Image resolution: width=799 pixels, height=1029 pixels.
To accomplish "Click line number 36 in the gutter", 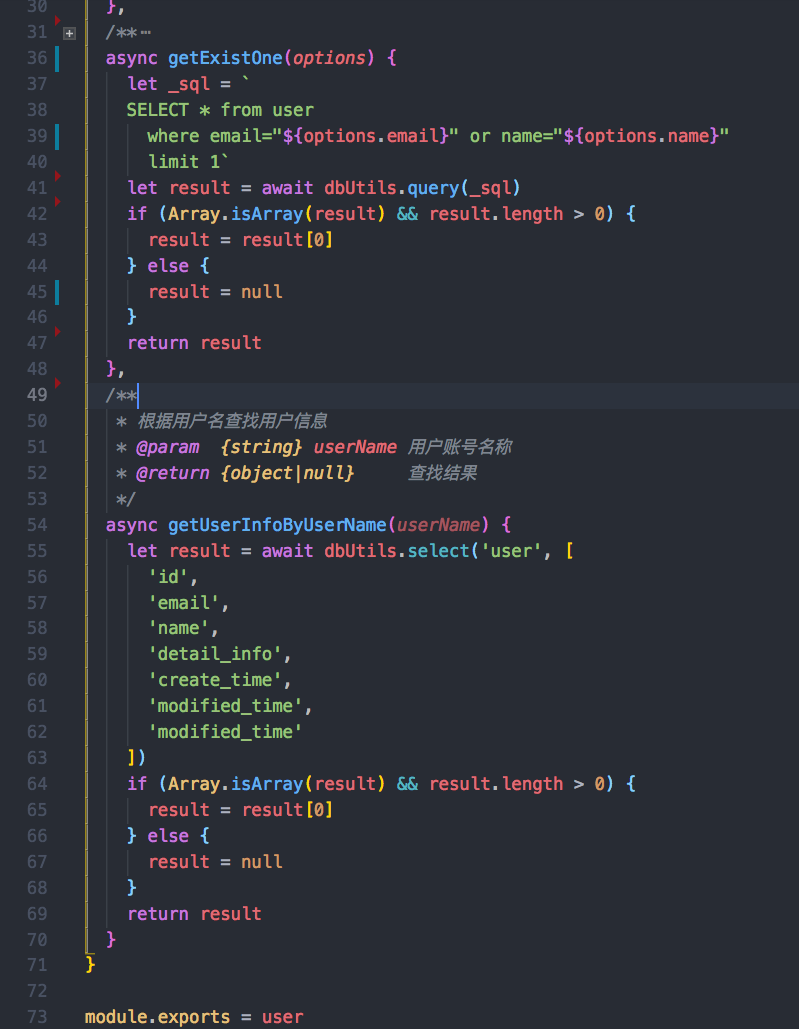I will 37,58.
